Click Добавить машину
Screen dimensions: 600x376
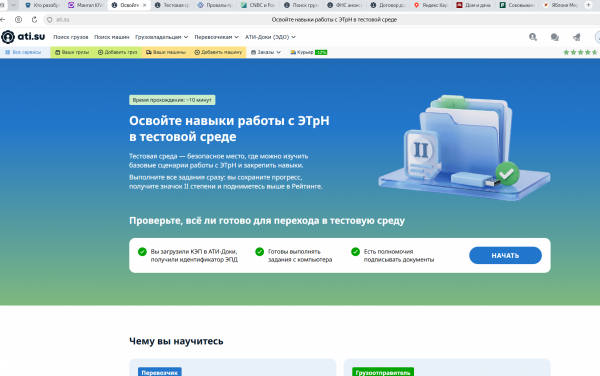(218, 52)
